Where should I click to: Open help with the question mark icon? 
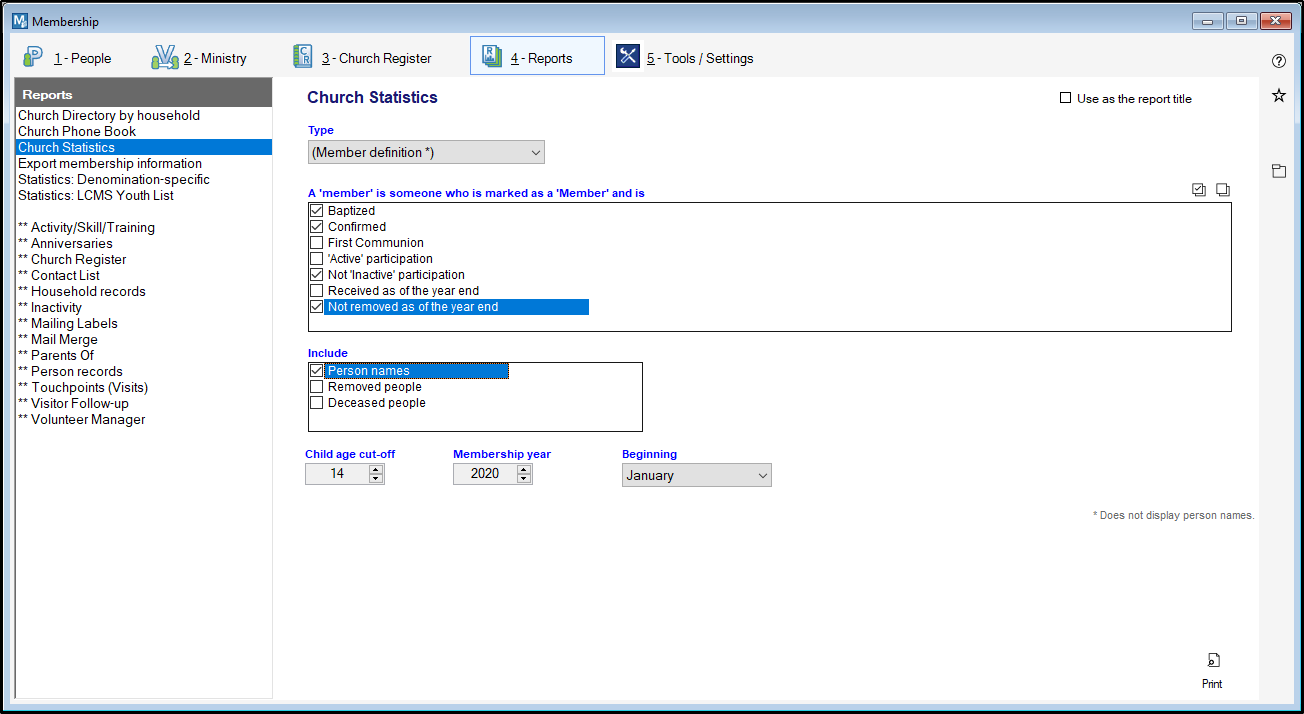pos(1278,61)
